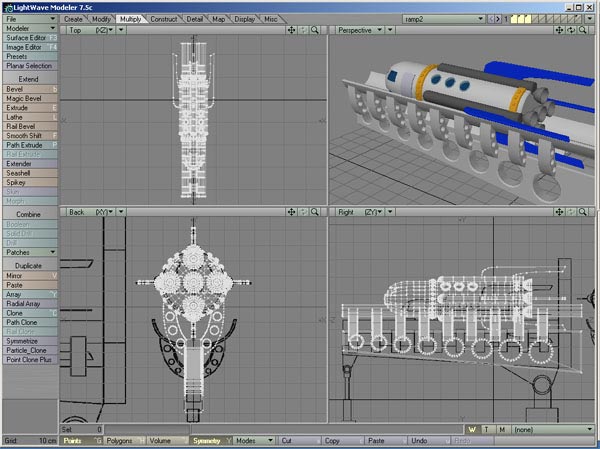Click the pan icon in Back viewport
This screenshot has width=600, height=449.
click(x=292, y=212)
